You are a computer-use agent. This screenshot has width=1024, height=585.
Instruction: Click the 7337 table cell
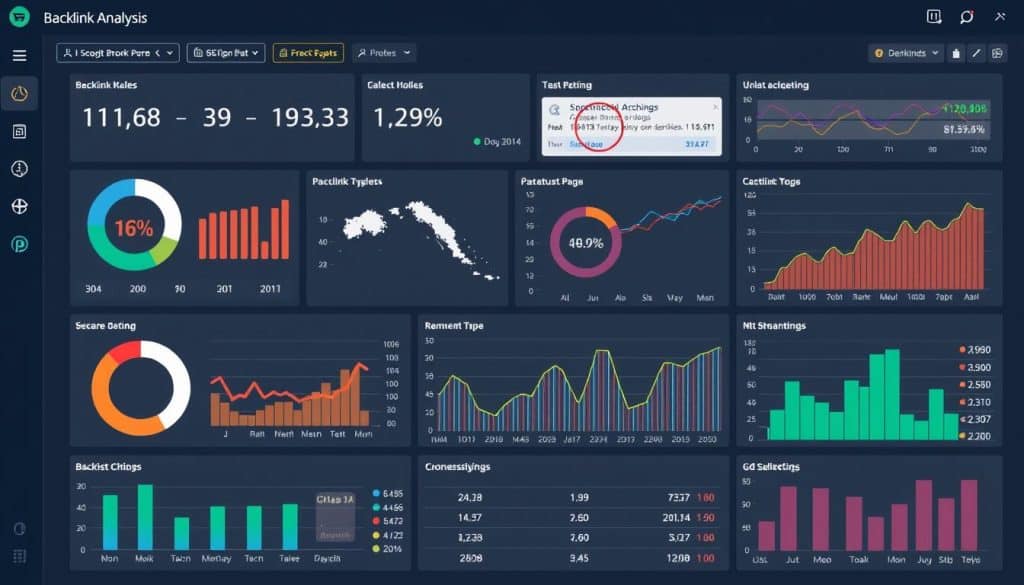click(679, 498)
